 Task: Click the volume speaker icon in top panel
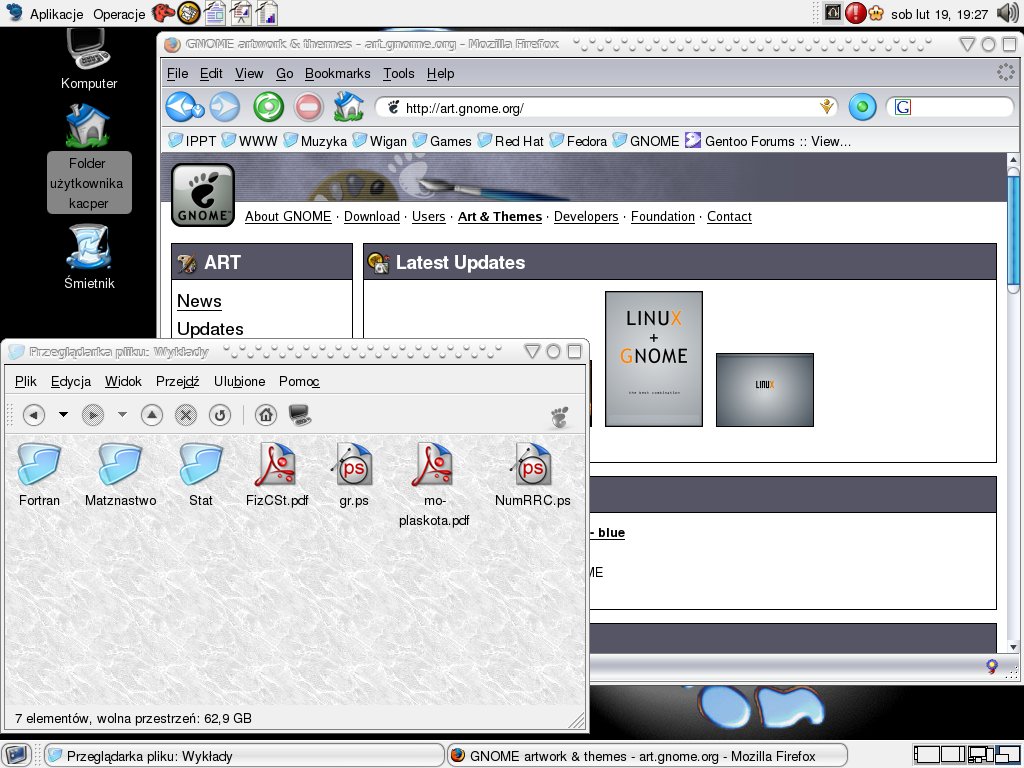point(1008,12)
